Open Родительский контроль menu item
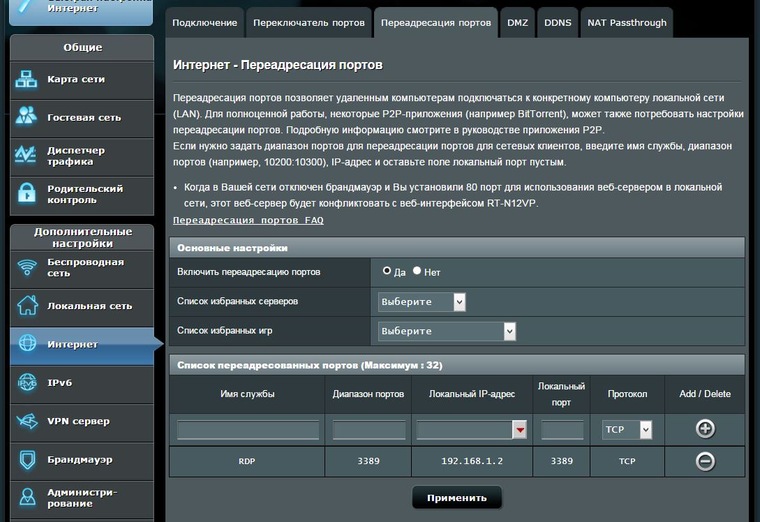This screenshot has height=522, width=760. click(82, 194)
